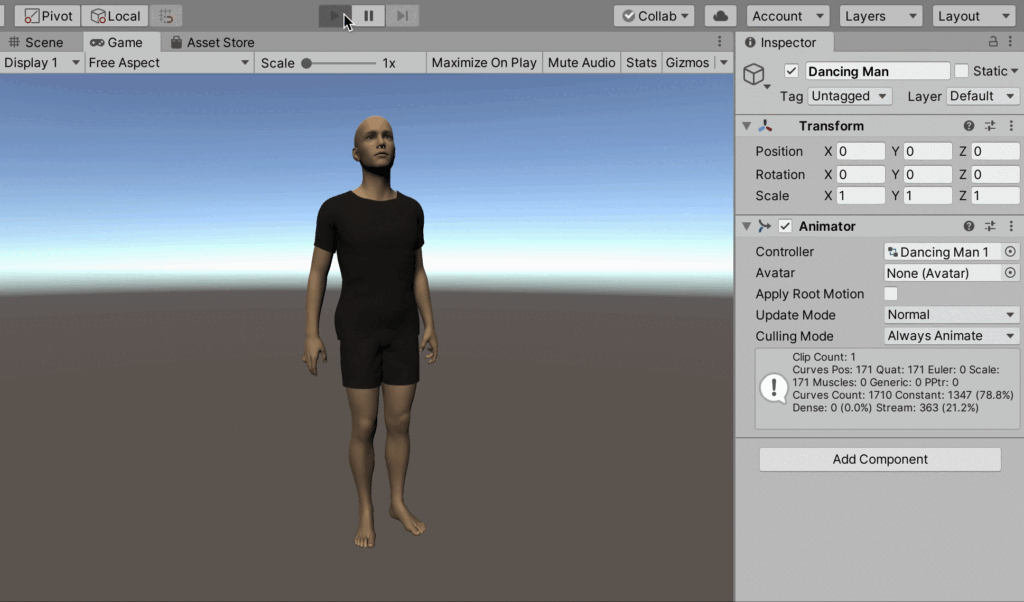
Task: Open Inspector panel options menu
Action: 1011,42
